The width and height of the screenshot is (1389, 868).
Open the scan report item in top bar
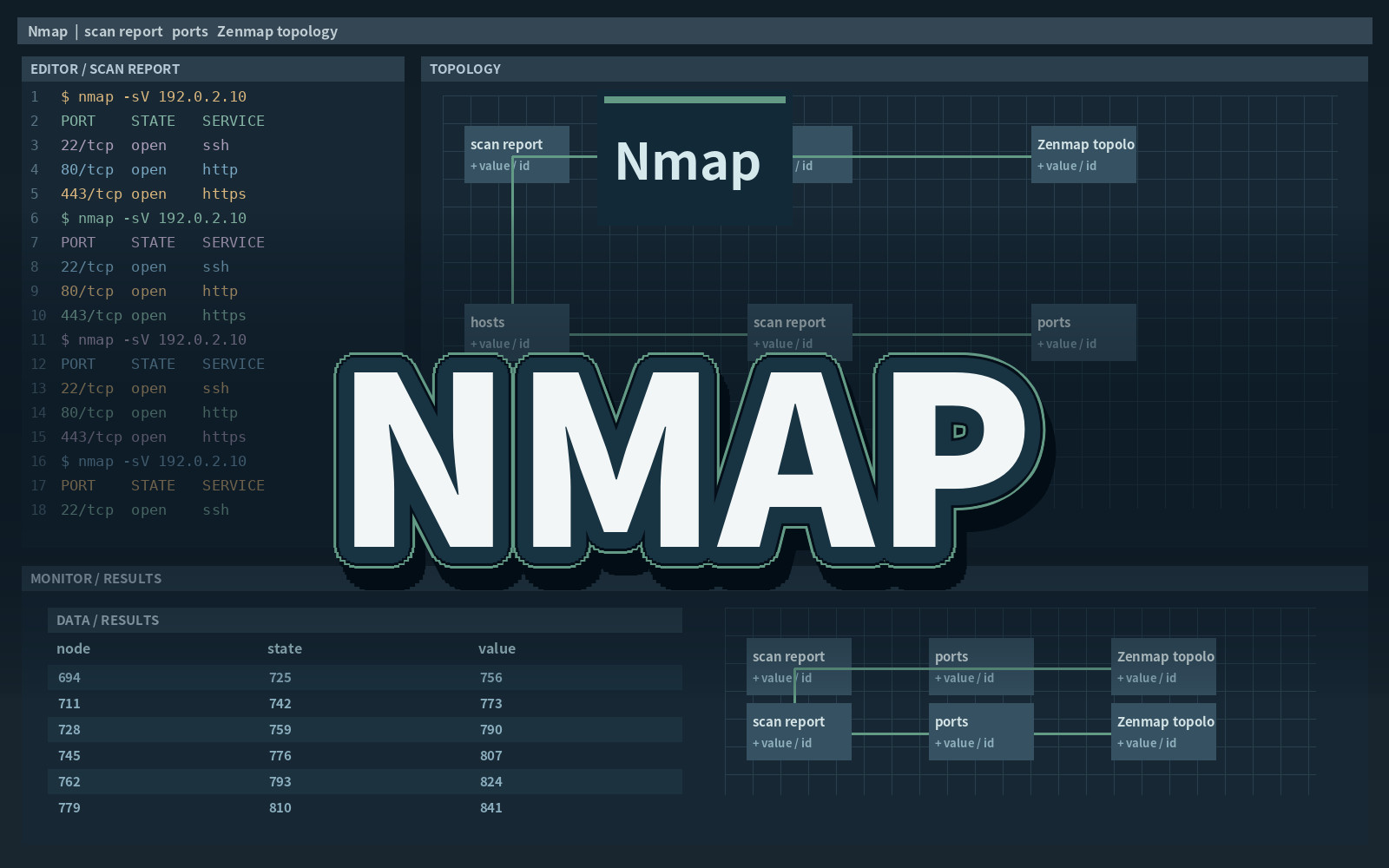[x=123, y=31]
